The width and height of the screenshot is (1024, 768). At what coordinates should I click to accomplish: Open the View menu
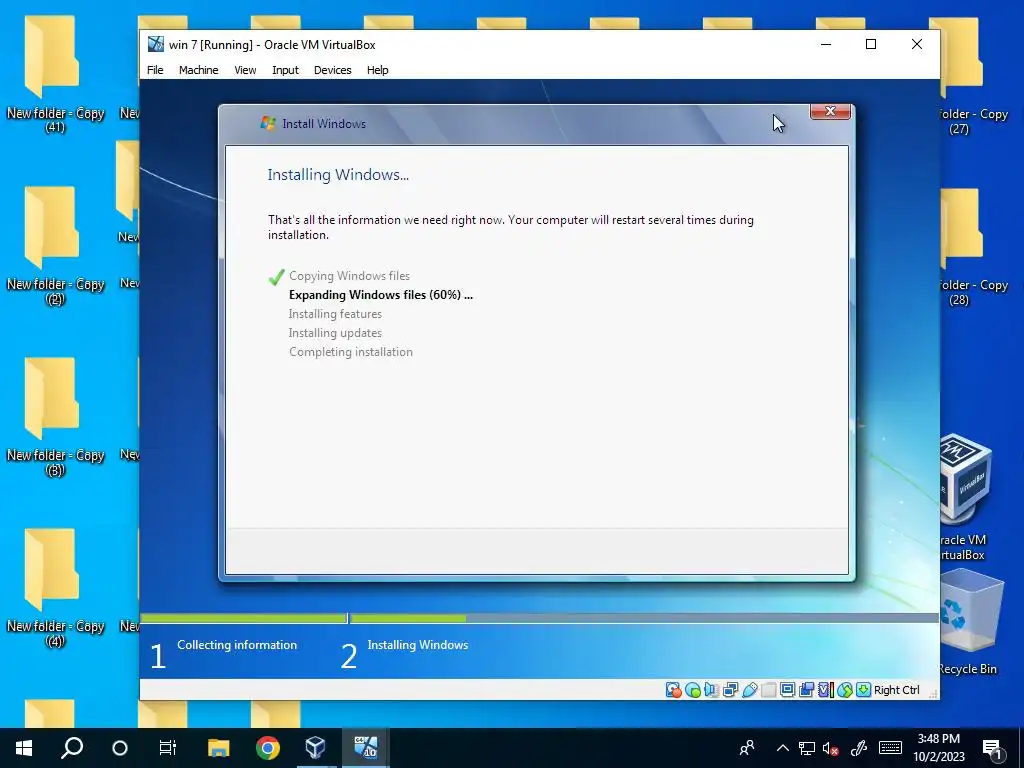(245, 70)
